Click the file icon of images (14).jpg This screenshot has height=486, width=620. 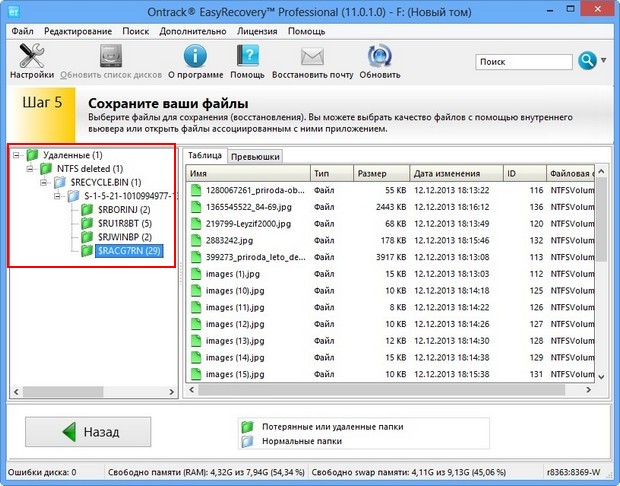(196, 357)
